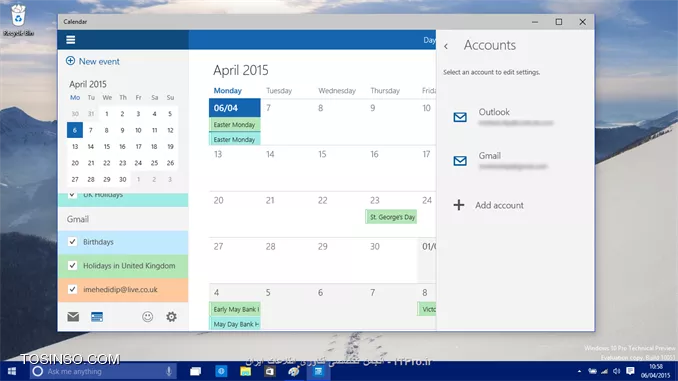This screenshot has width=678, height=381.
Task: Go back from the Accounts panel
Action: [446, 46]
